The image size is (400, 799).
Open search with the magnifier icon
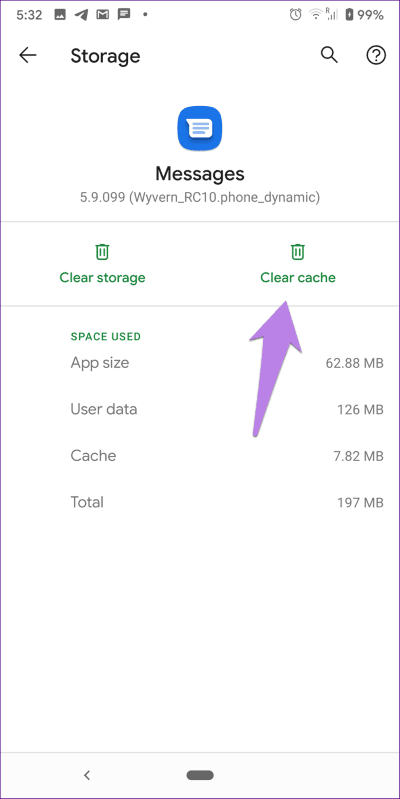coord(329,55)
